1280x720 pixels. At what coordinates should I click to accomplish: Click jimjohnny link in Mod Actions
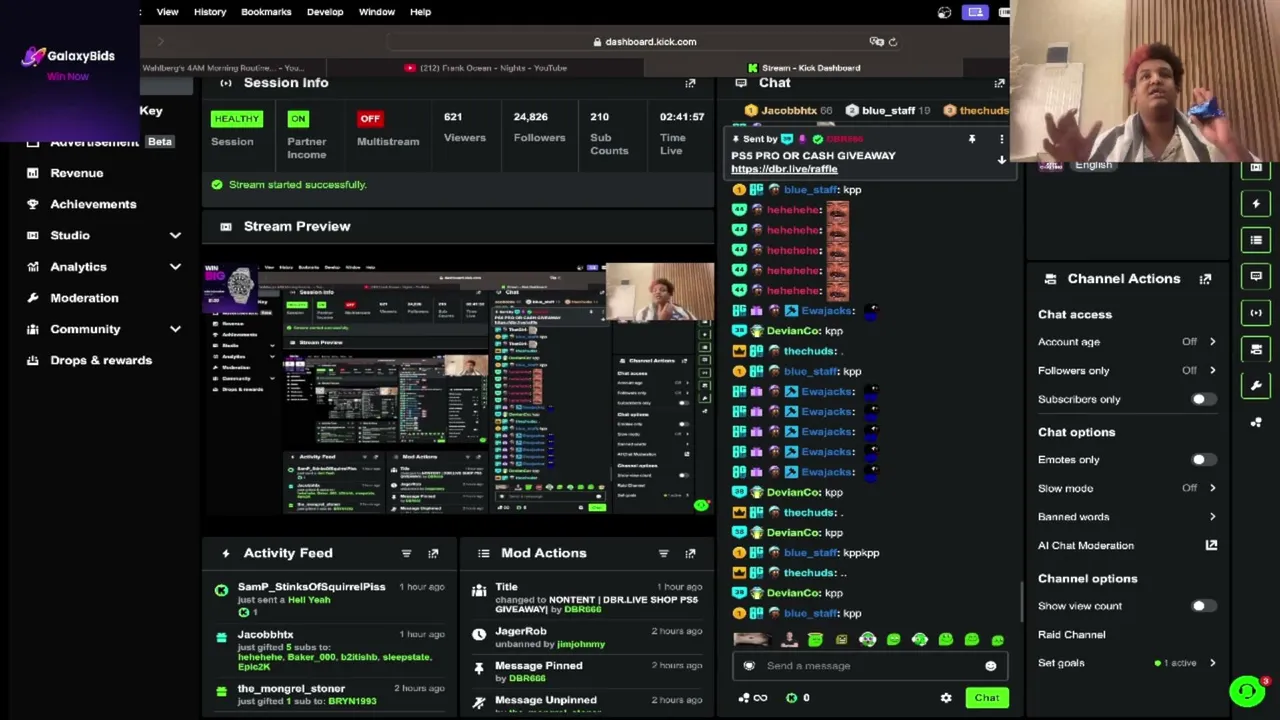click(x=580, y=644)
